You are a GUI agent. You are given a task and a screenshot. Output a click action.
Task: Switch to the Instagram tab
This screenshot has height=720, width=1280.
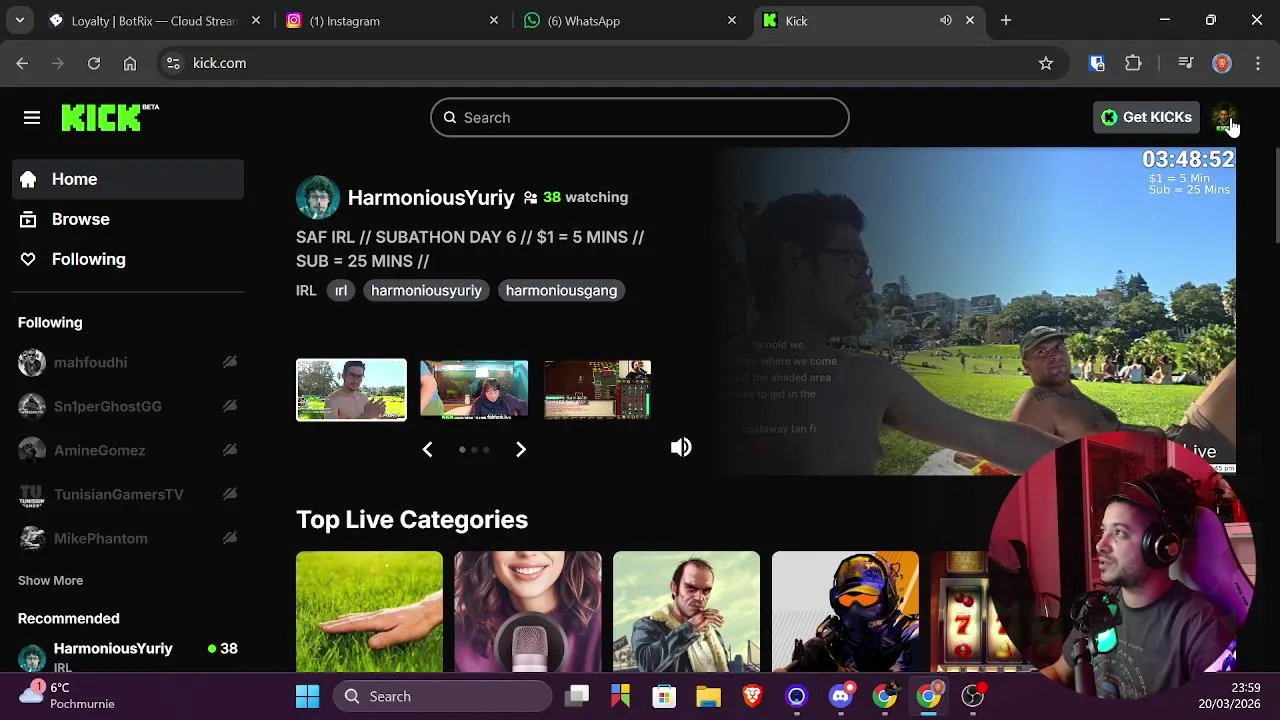click(x=391, y=20)
